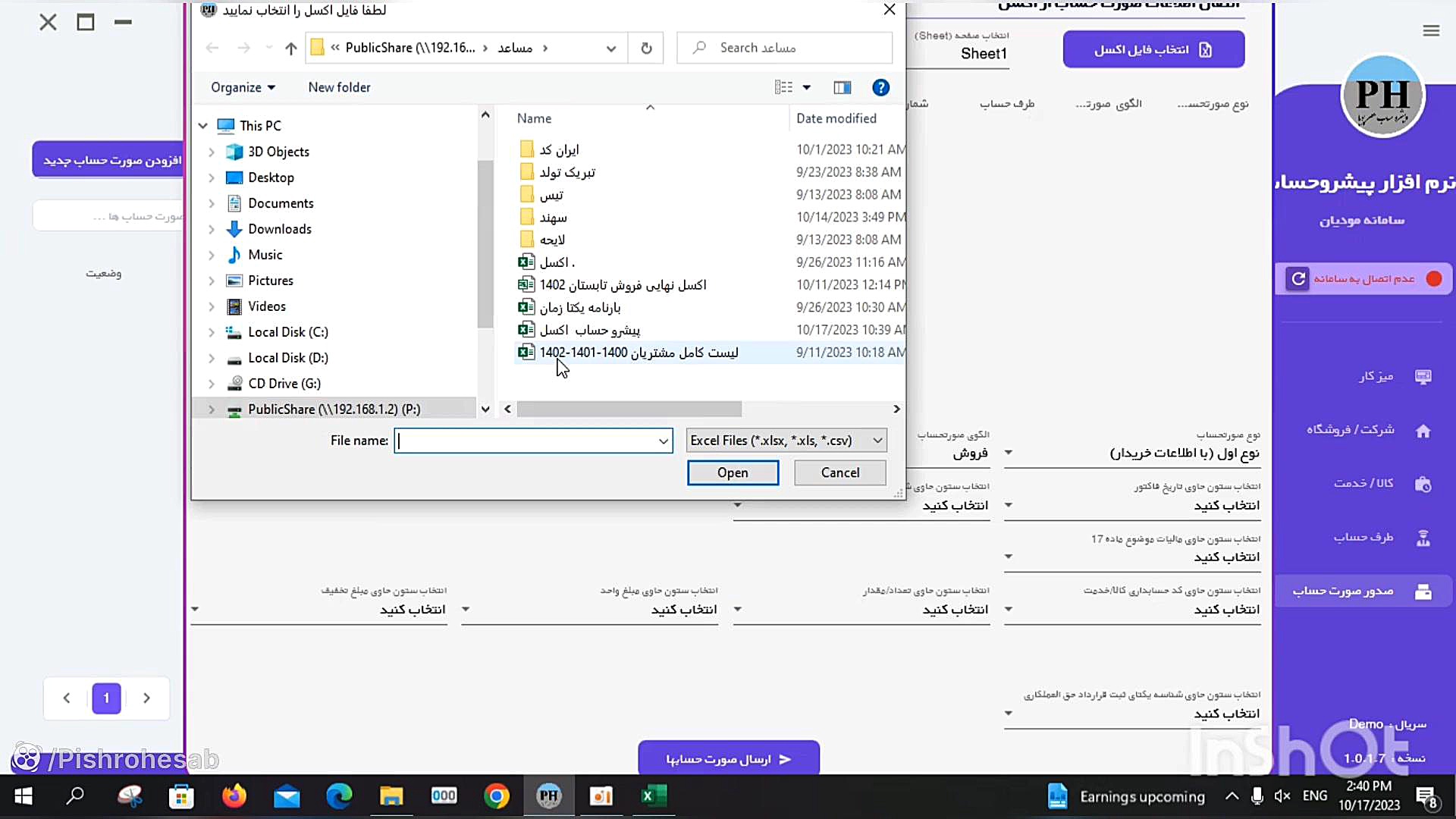The height and width of the screenshot is (819, 1456).
Task: Open the notification center icon
Action: click(1426, 798)
